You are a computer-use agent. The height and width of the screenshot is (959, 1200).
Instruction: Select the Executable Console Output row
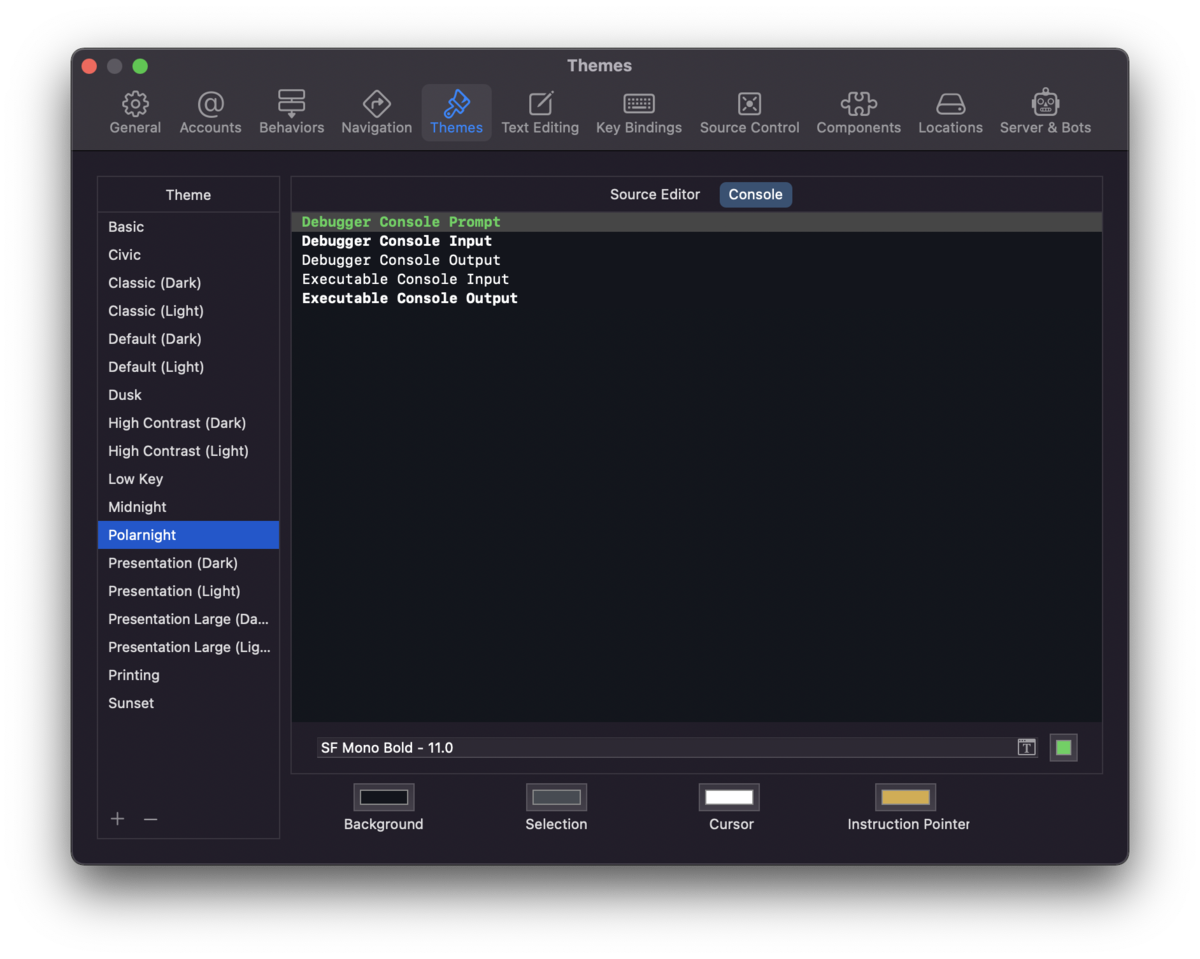[697, 298]
